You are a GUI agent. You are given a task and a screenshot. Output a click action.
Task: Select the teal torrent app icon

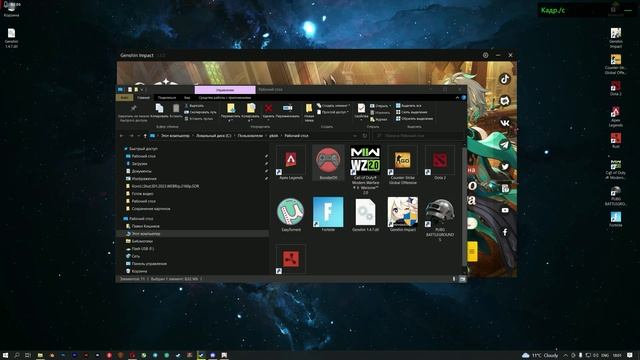pos(291,215)
